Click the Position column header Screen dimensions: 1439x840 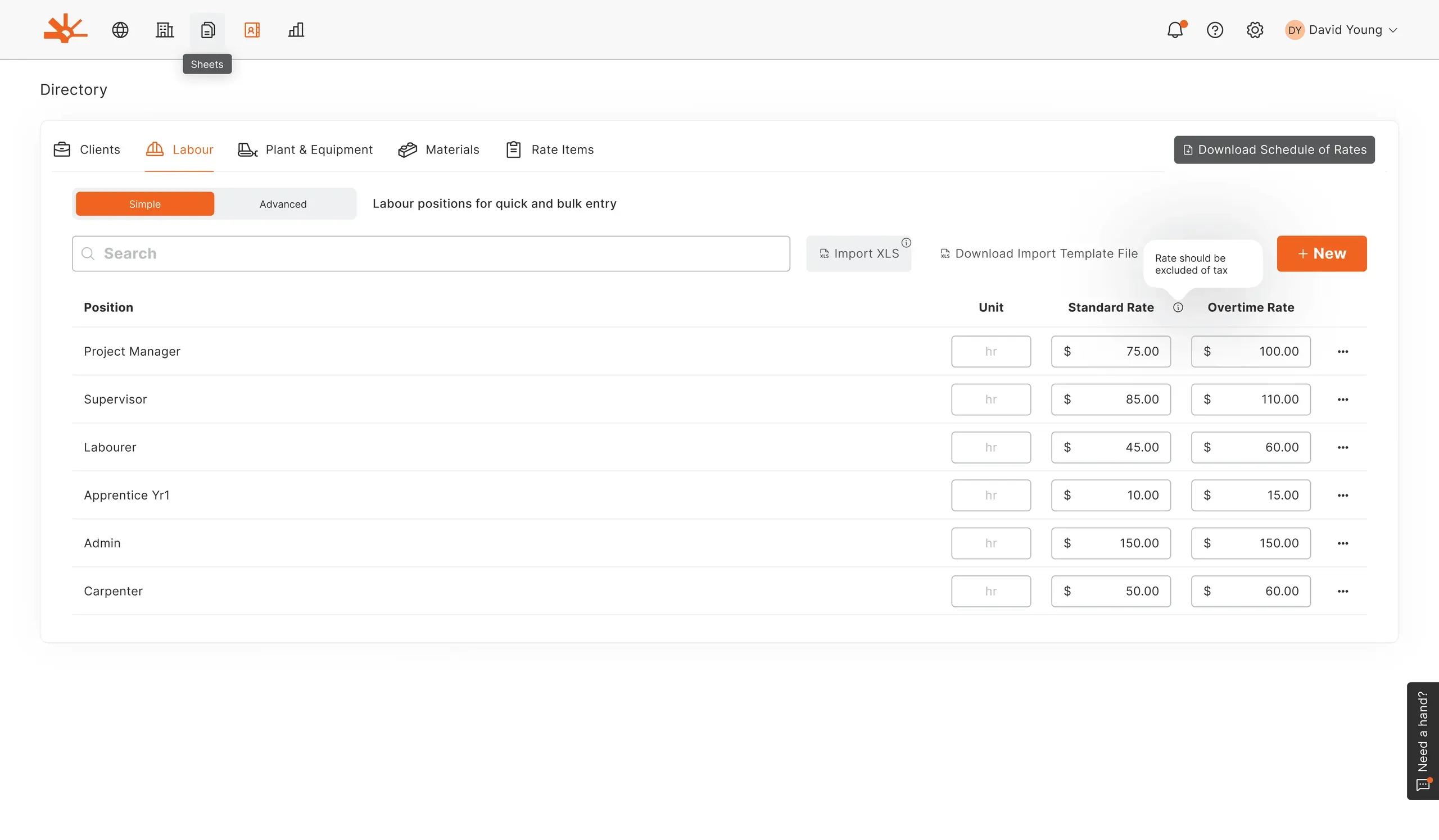tap(108, 307)
